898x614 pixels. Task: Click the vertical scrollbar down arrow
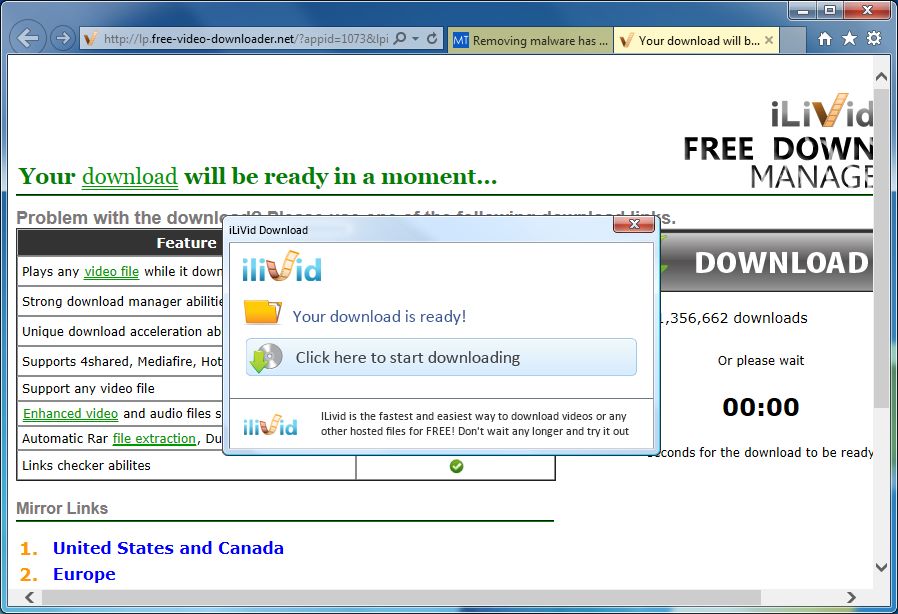point(881,567)
